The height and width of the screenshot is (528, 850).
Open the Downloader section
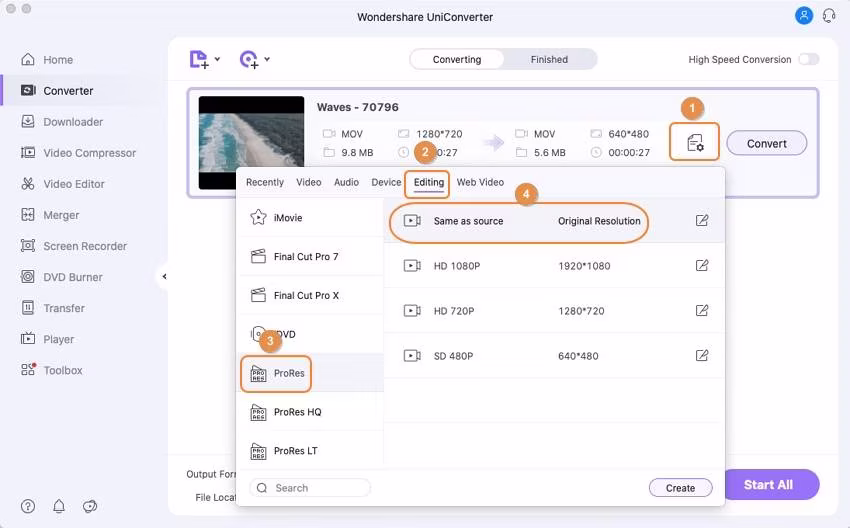click(62, 122)
